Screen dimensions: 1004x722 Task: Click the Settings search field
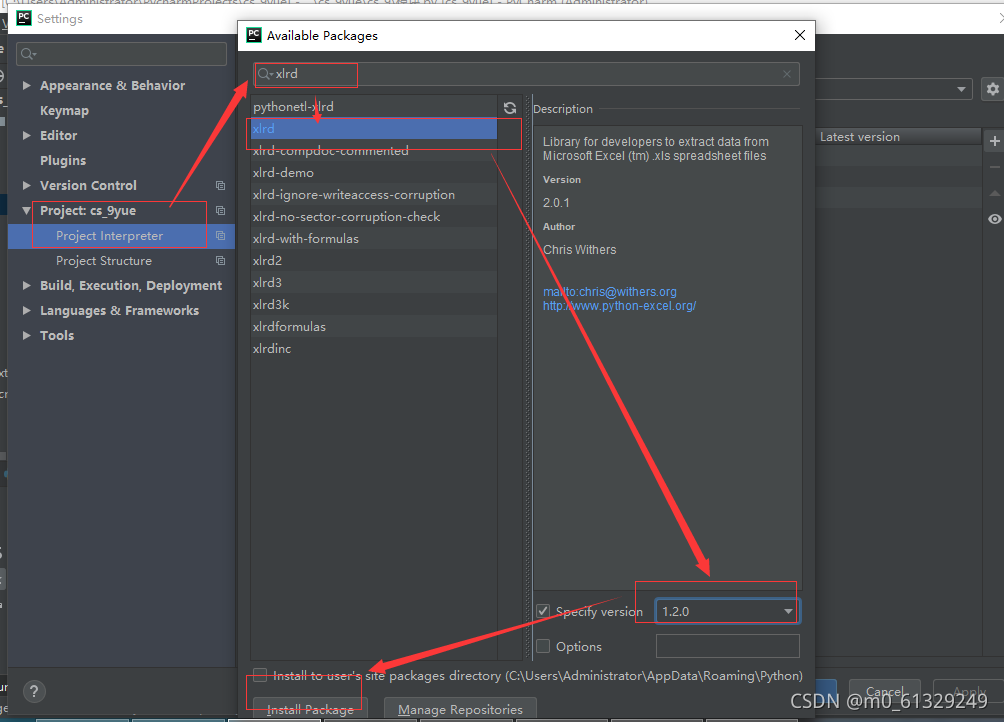[122, 54]
